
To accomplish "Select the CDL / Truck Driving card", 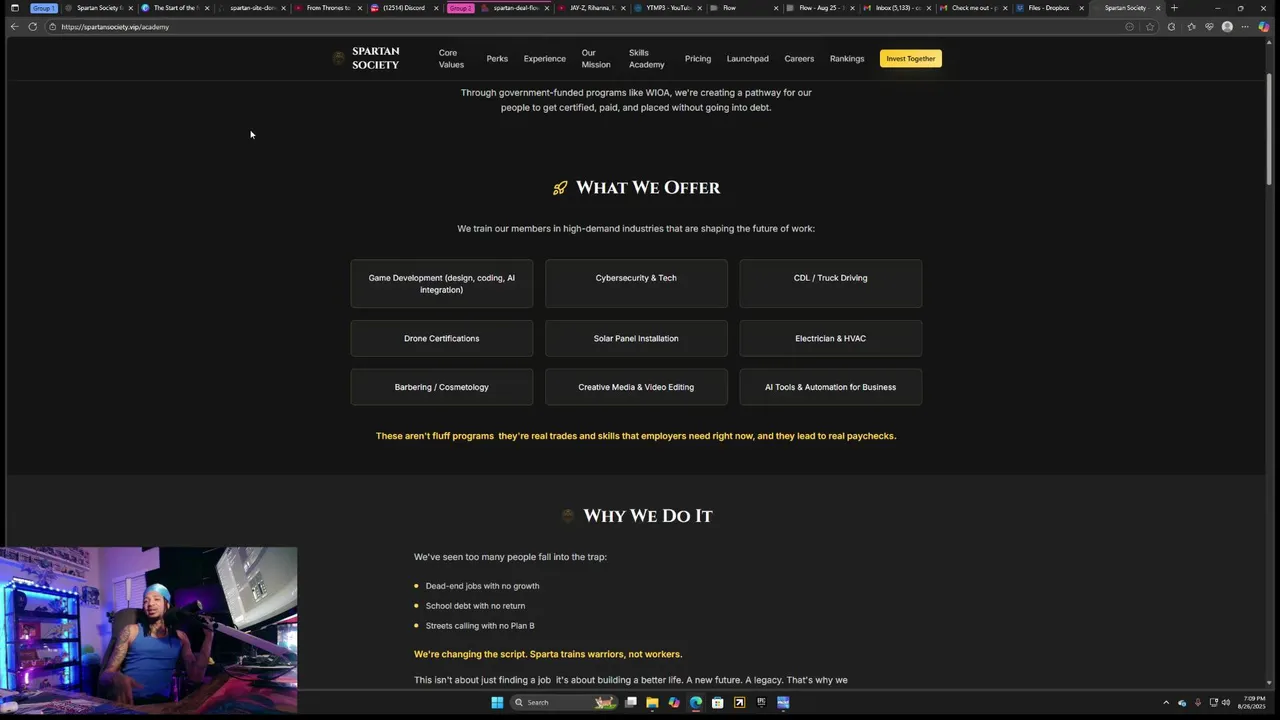I will pyautogui.click(x=830, y=284).
